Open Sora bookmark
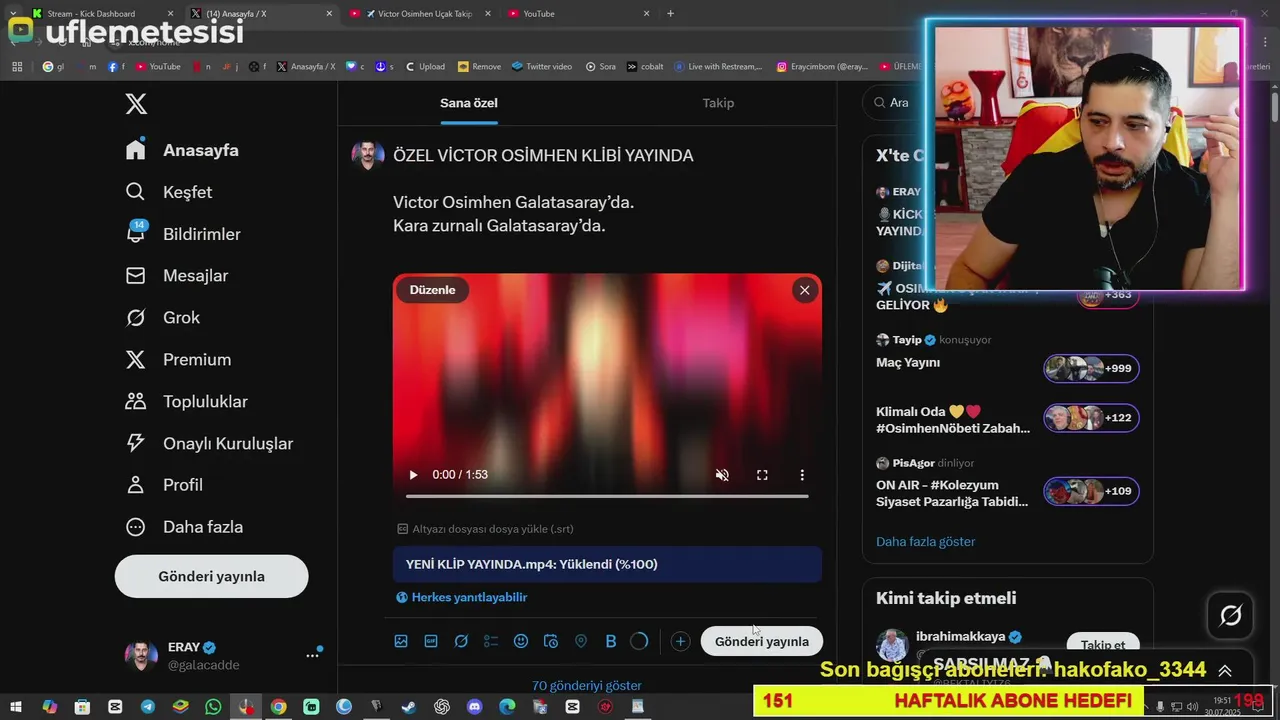The height and width of the screenshot is (720, 1280). (x=600, y=67)
